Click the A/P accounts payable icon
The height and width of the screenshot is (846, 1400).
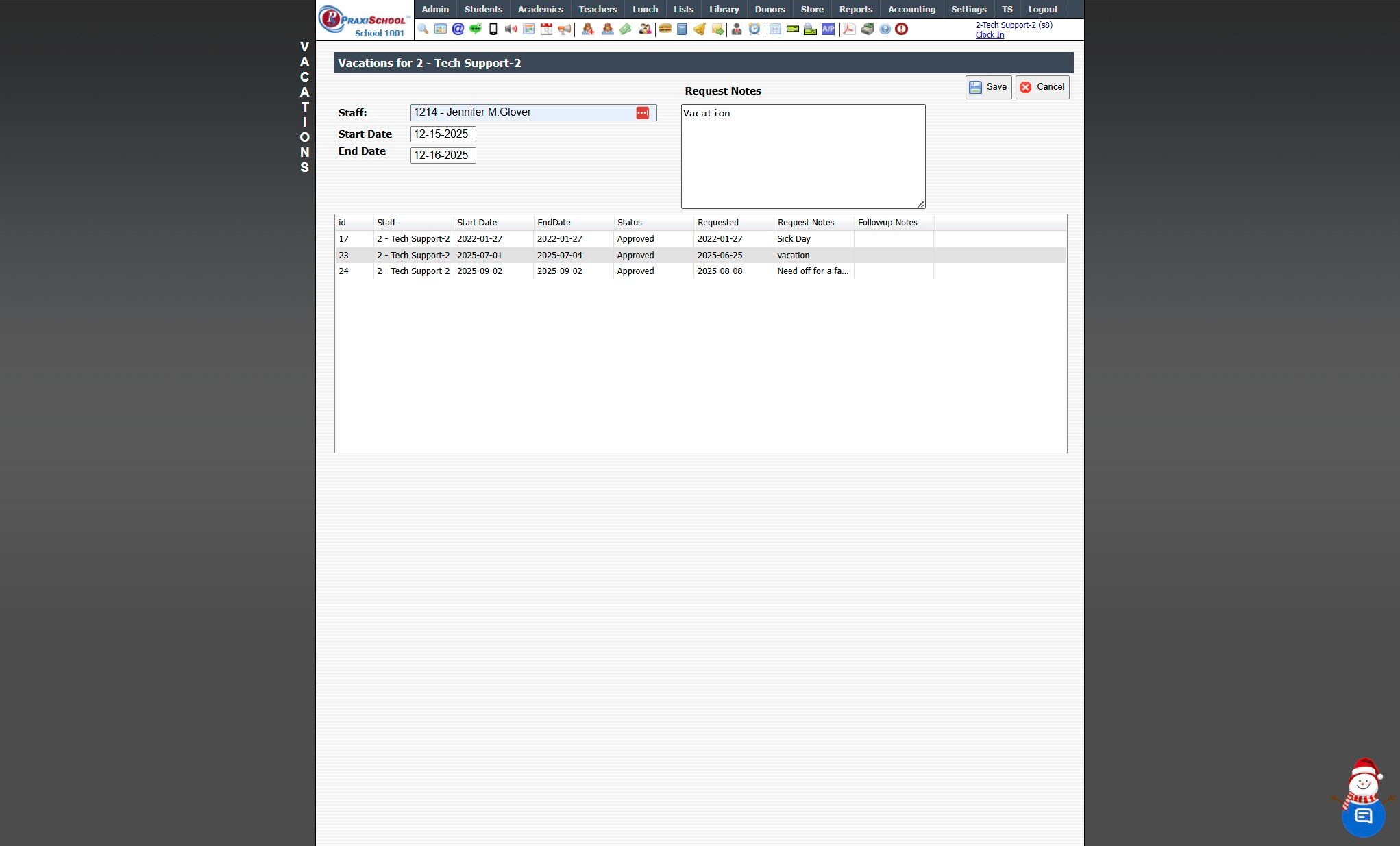point(828,29)
